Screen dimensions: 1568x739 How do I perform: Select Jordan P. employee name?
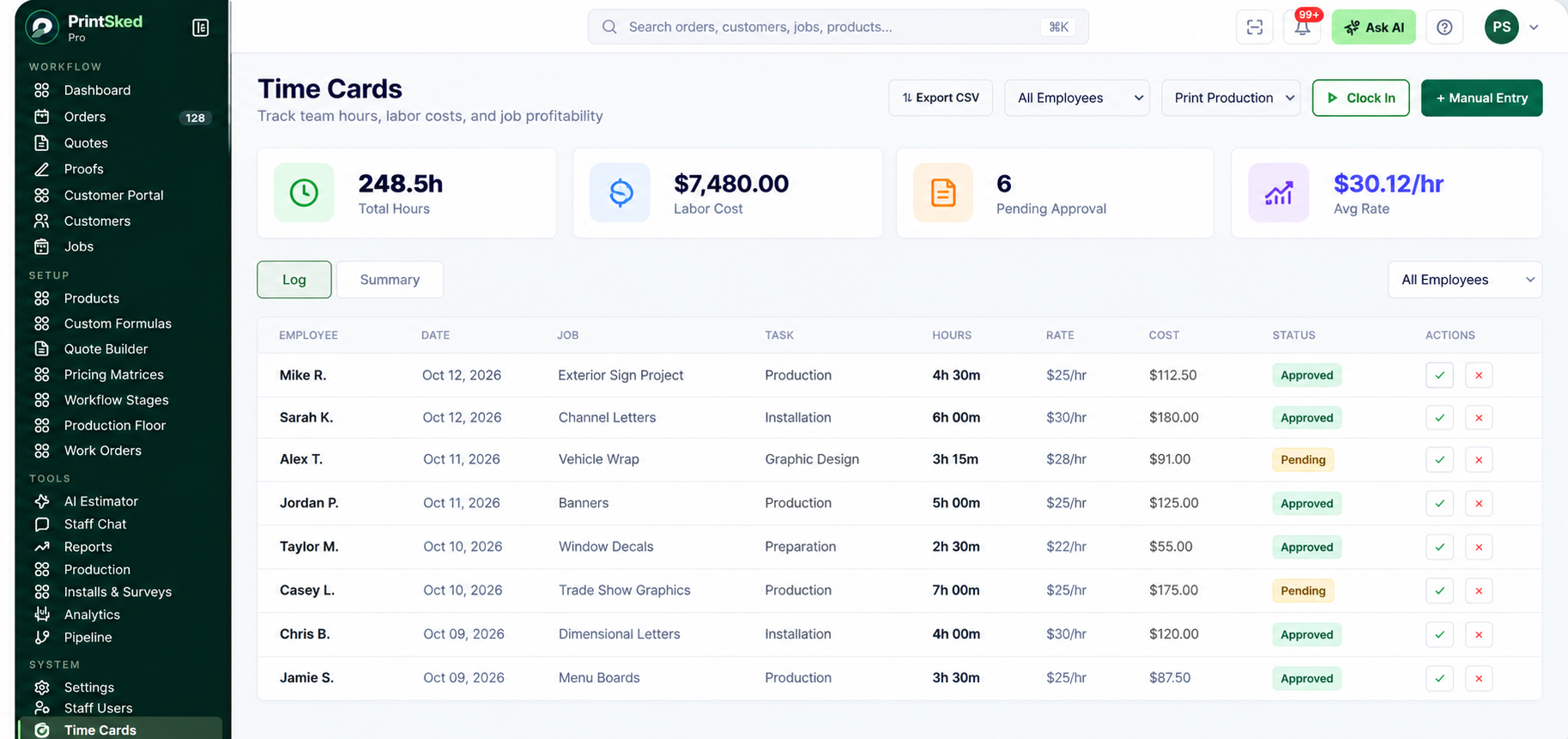click(309, 503)
